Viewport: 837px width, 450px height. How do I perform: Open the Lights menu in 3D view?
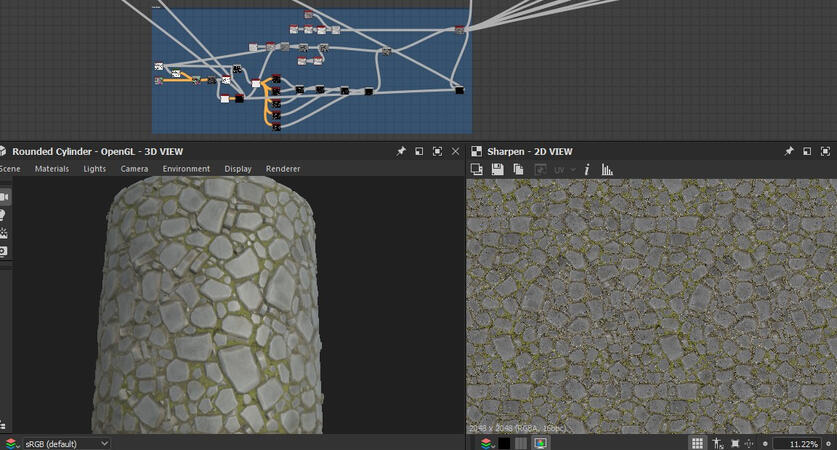tap(94, 169)
